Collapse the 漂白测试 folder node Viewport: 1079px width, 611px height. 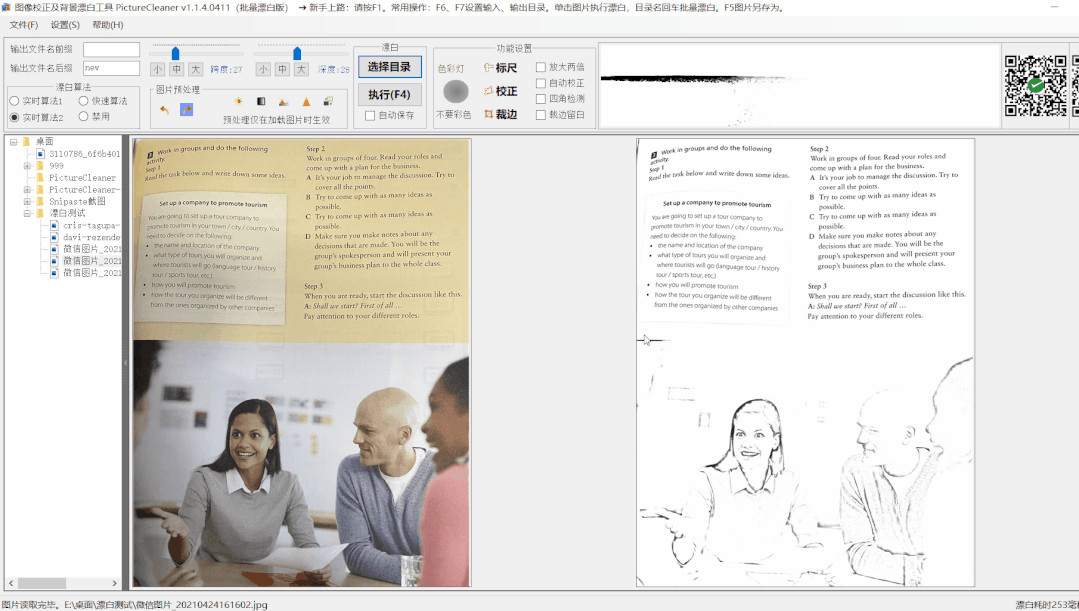27,214
